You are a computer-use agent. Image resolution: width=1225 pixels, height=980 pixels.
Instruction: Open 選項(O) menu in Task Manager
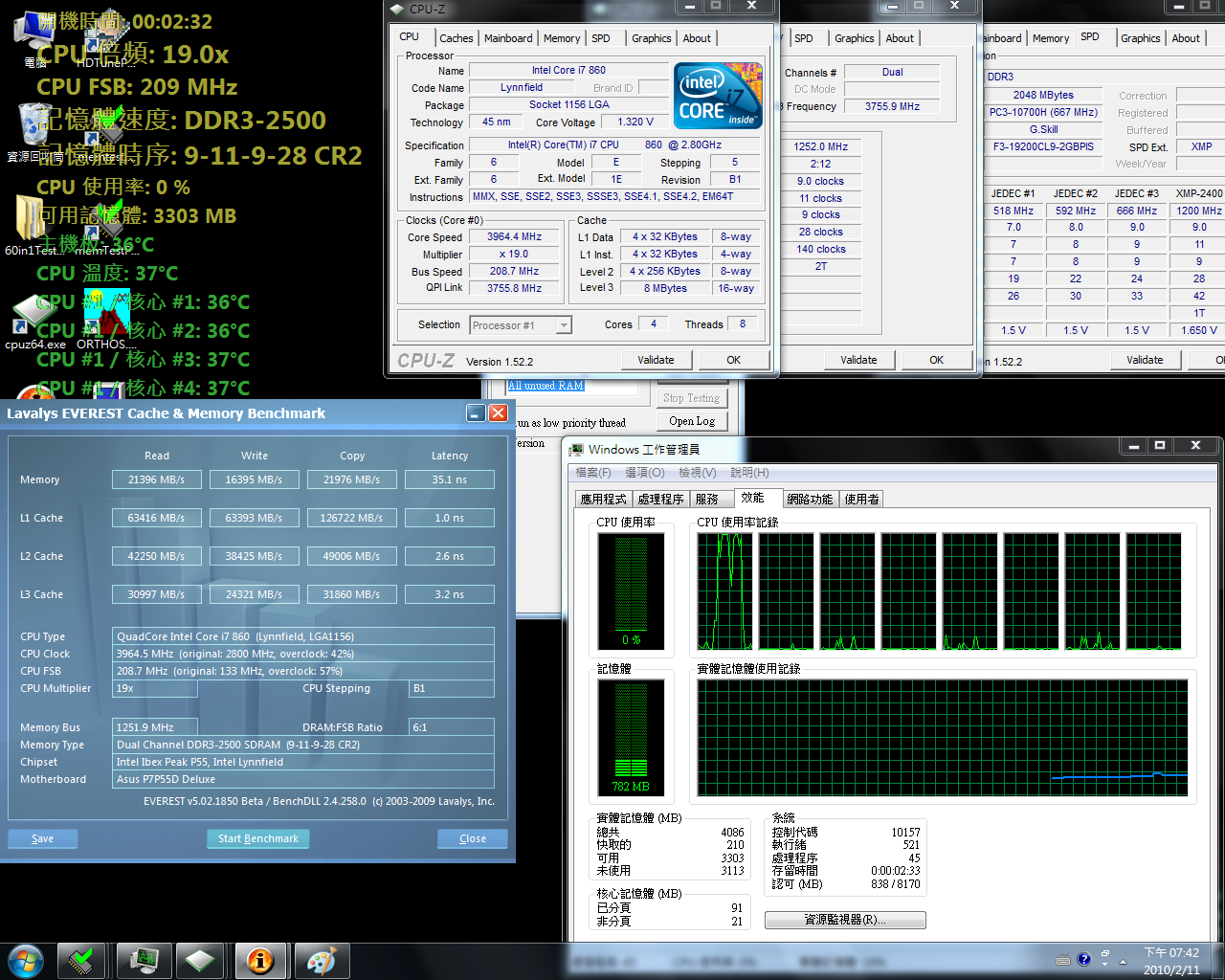pos(644,473)
